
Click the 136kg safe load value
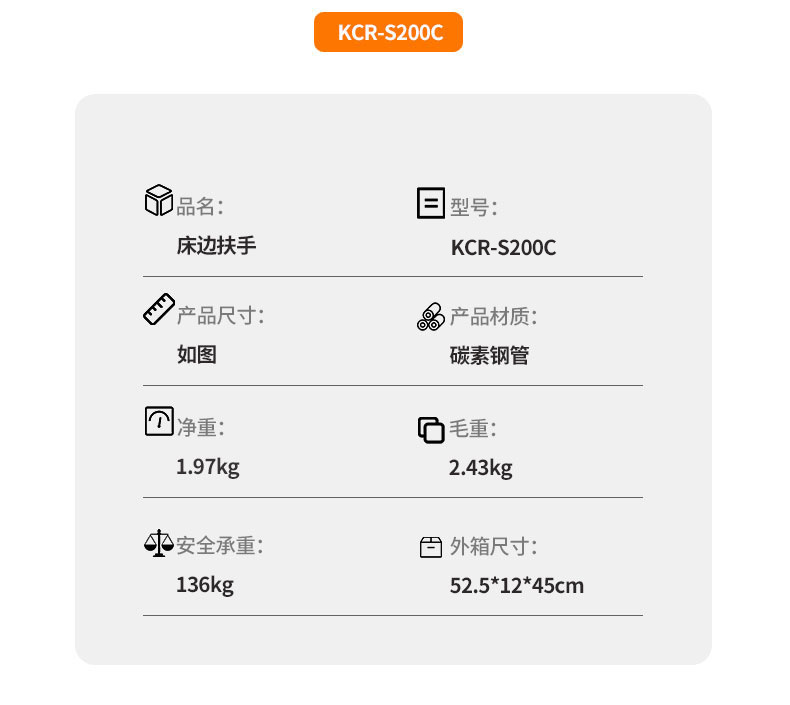[204, 584]
